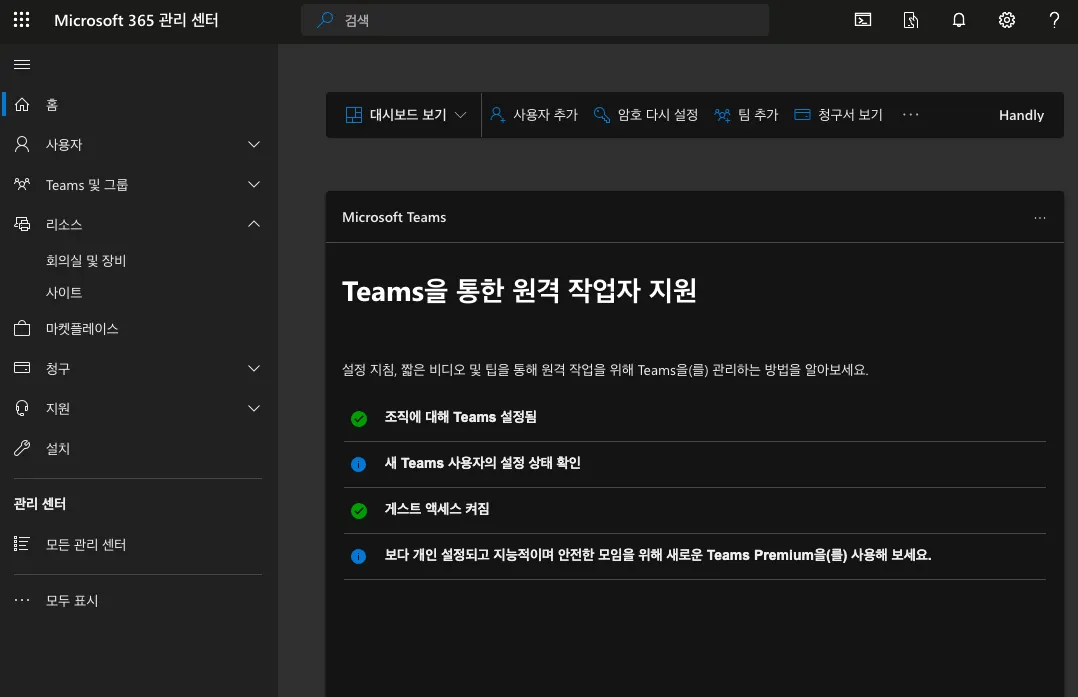Open 새 Teams 사용자의 설정 상태 확인 row

point(694,464)
